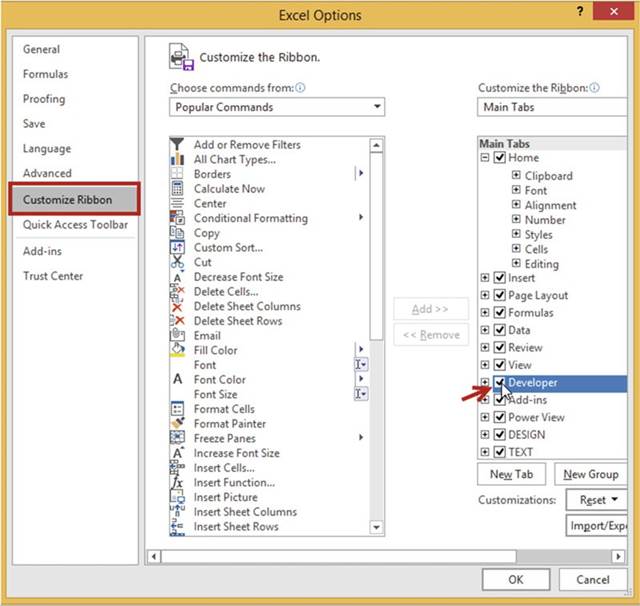The image size is (640, 606).
Task: Open the Reset customizations dropdown button
Action: point(599,500)
